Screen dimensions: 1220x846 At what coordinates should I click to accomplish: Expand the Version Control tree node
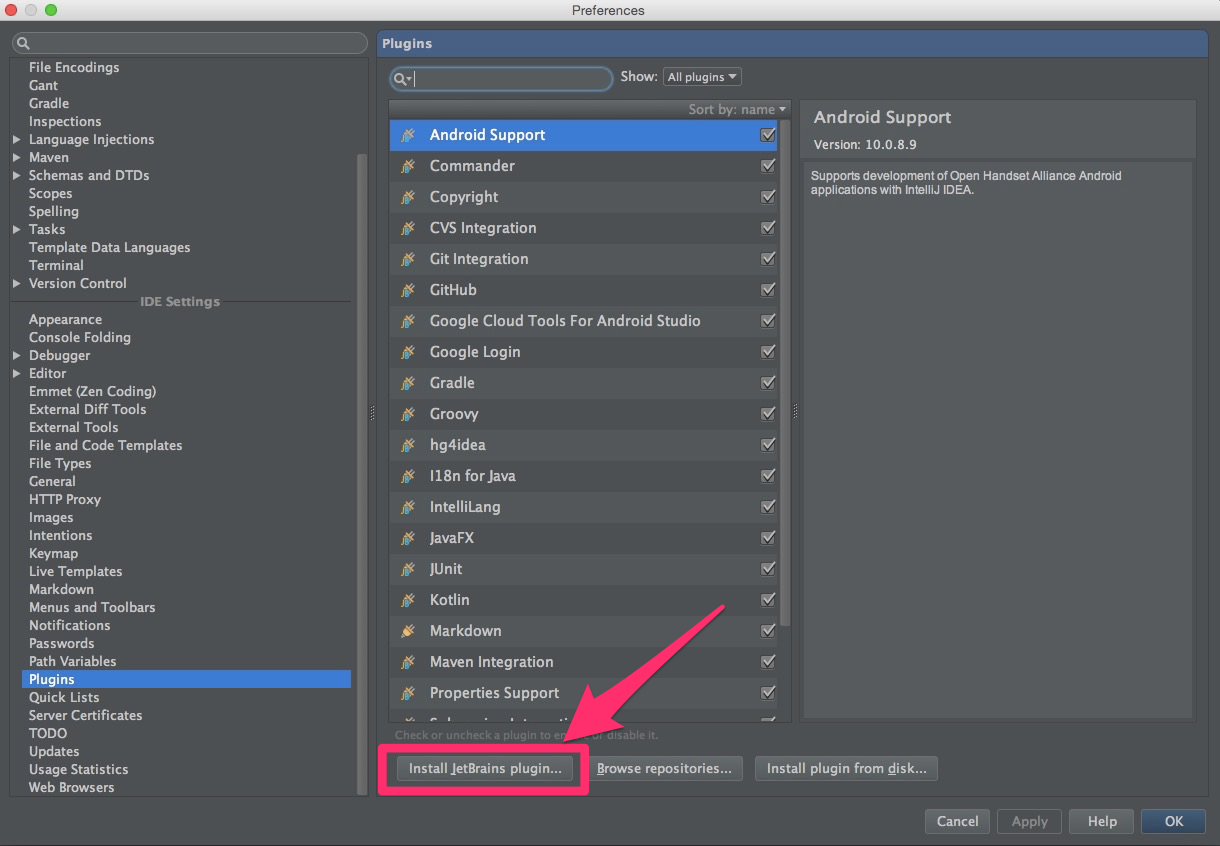coord(17,284)
